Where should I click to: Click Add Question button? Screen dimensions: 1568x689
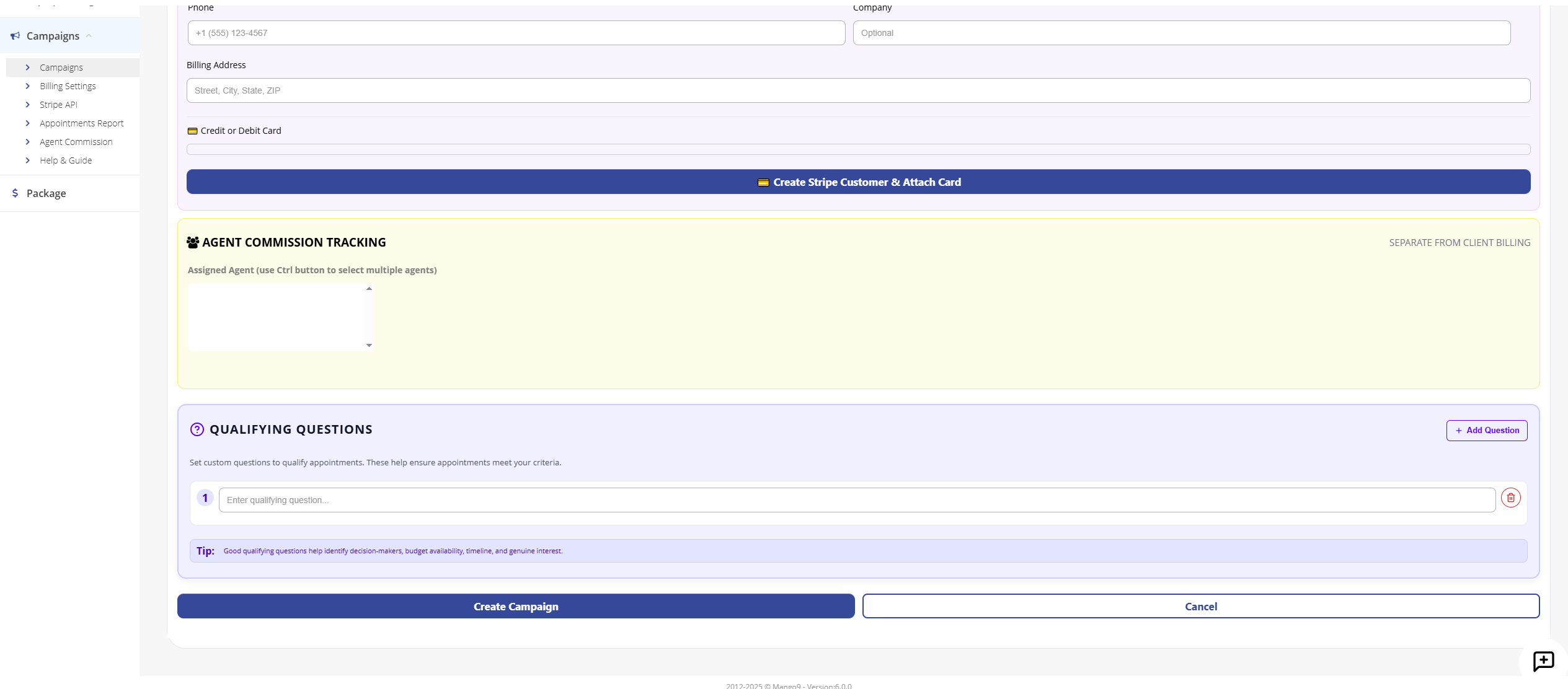1486,431
